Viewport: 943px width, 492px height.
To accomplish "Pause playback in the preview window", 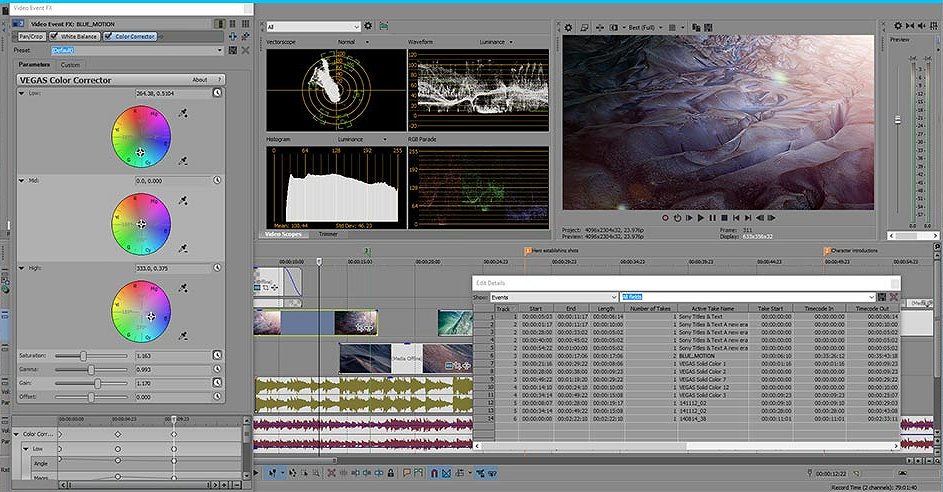I will [x=713, y=218].
